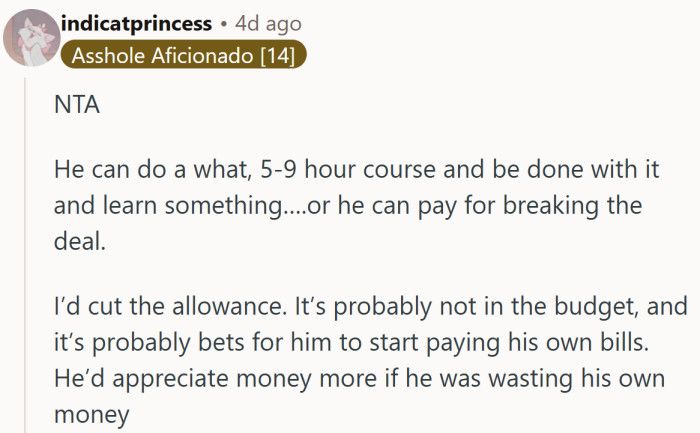Click the username indicatprincess
The height and width of the screenshot is (433, 700).
click(x=136, y=22)
